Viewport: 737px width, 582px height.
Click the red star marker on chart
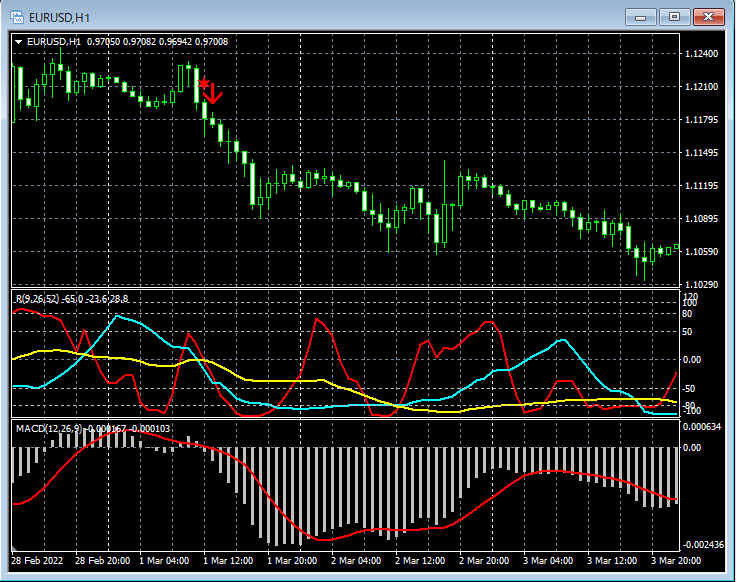point(203,84)
